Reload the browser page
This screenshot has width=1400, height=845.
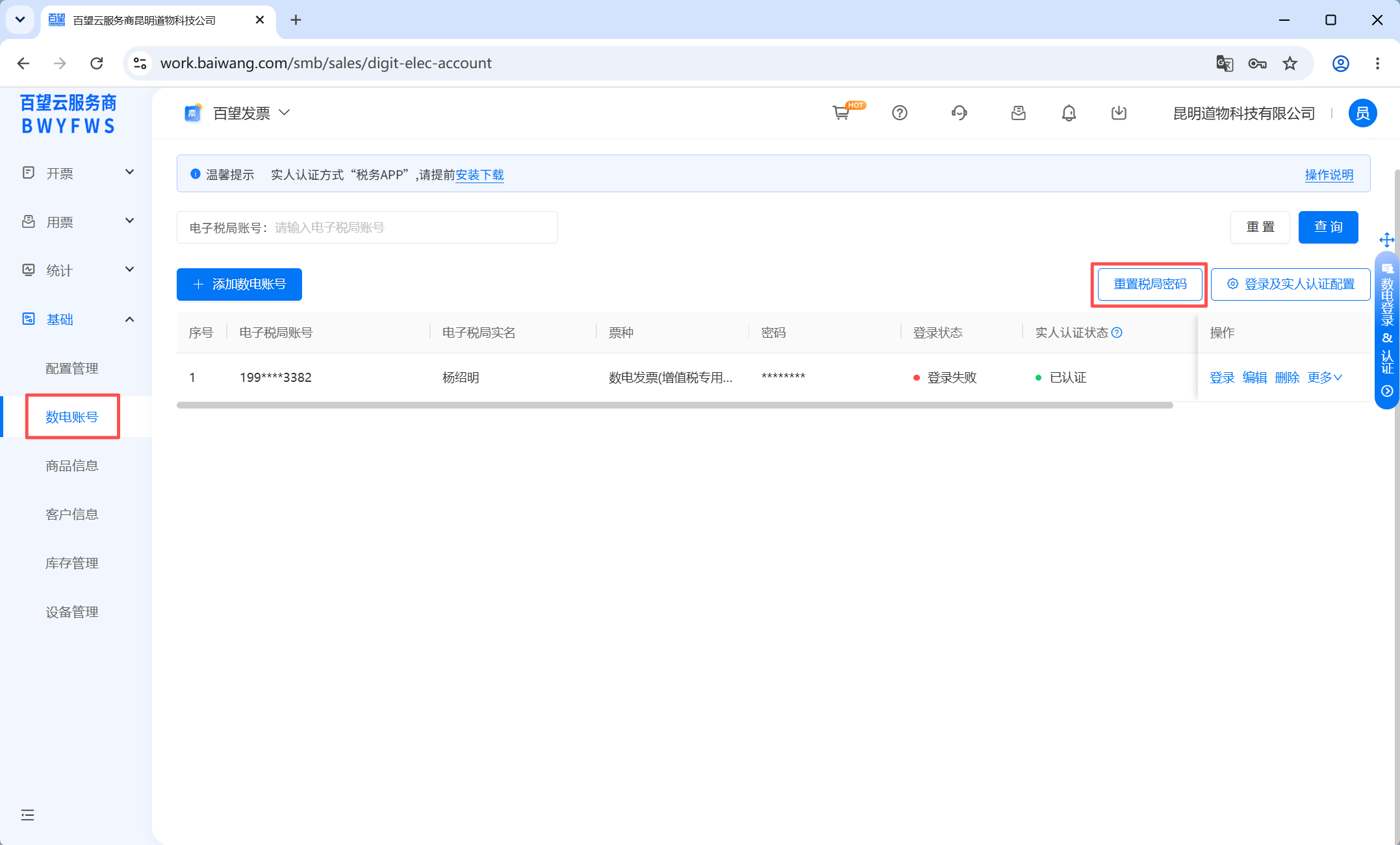(x=96, y=63)
